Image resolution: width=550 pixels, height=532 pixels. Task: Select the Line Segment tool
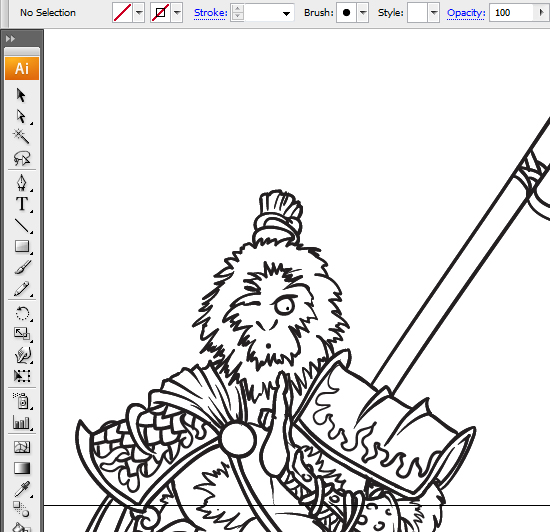pos(22,226)
